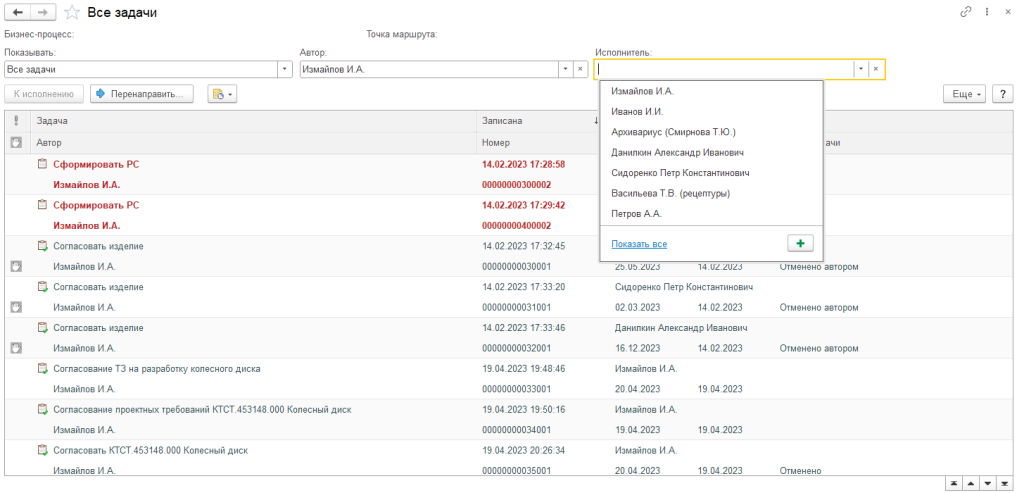
Task: Click the back navigation arrow
Action: 18,13
